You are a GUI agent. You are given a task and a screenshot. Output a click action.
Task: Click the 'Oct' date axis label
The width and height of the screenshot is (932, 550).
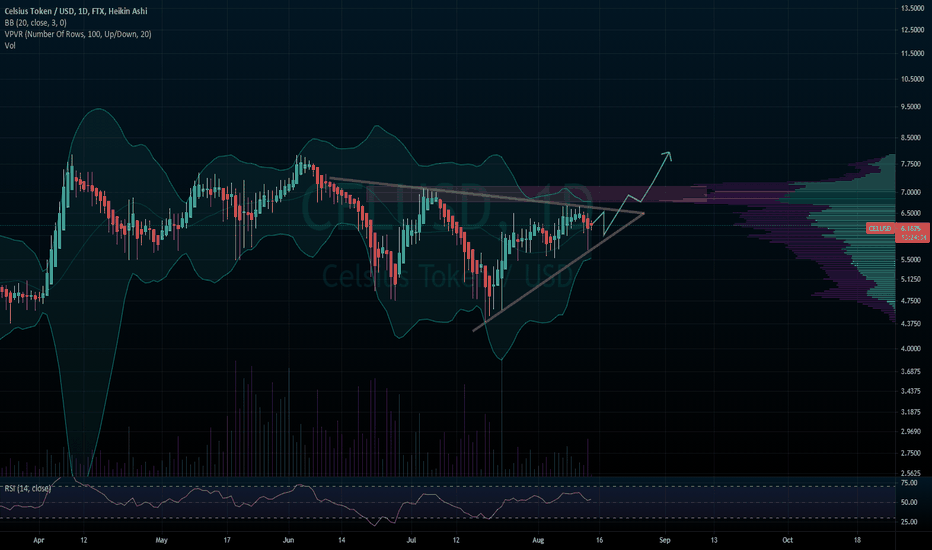coord(788,540)
